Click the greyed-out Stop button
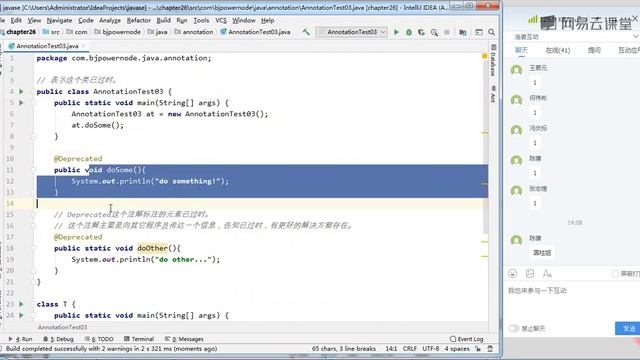640x360 pixels. [447, 32]
